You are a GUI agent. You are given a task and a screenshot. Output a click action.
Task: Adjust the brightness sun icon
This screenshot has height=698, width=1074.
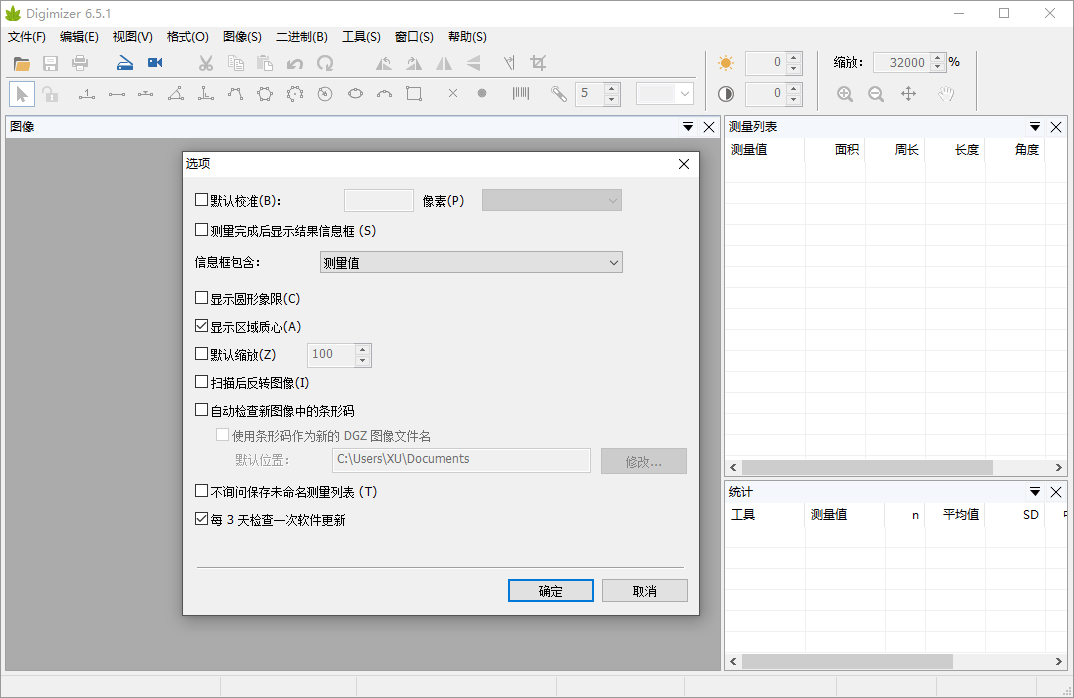click(726, 63)
